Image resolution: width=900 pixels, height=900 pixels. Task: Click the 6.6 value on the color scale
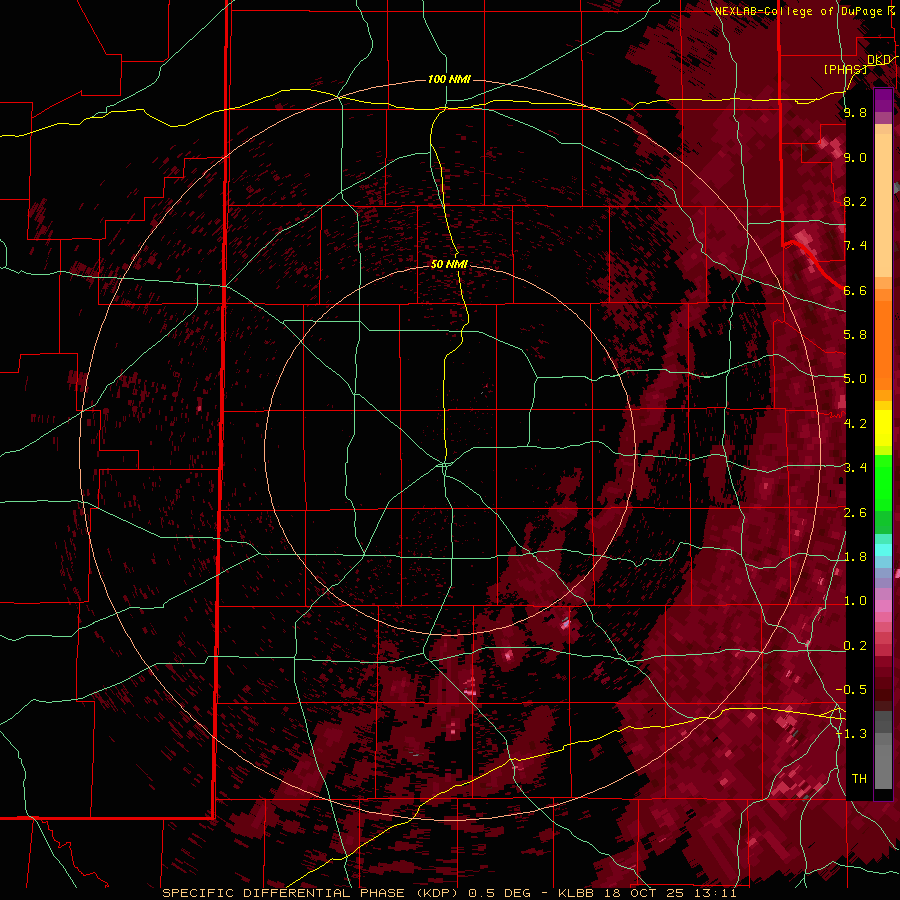pos(855,290)
